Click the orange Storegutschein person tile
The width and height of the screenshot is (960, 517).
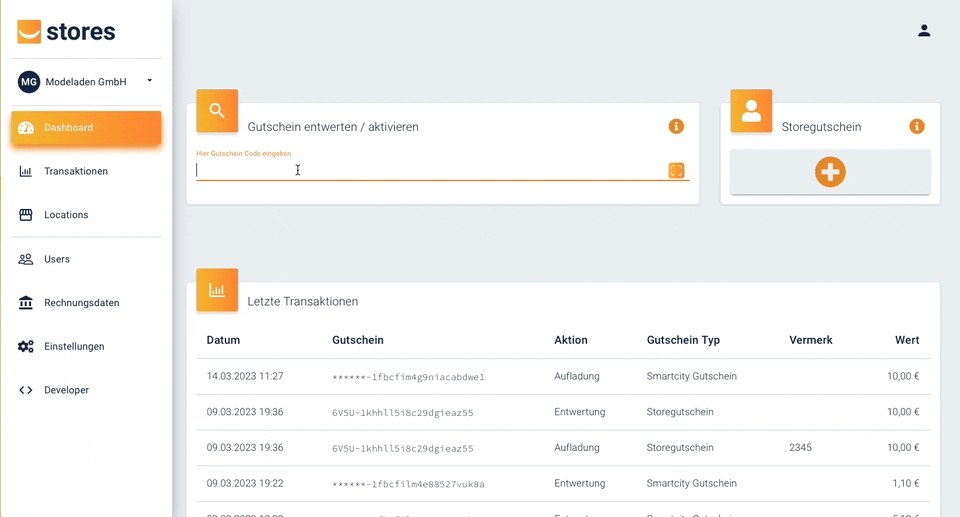coord(751,111)
